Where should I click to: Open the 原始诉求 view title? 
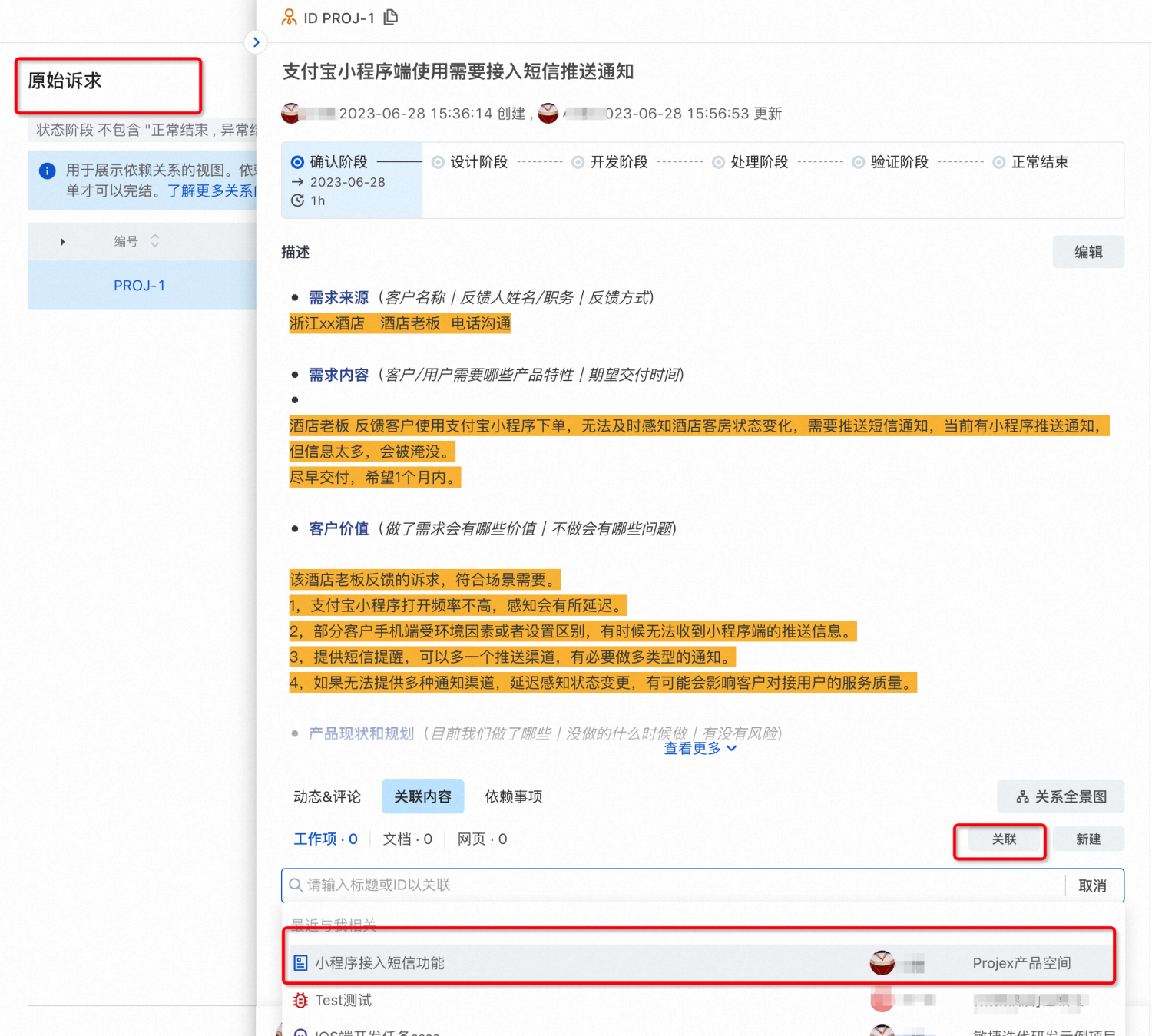tap(65, 81)
